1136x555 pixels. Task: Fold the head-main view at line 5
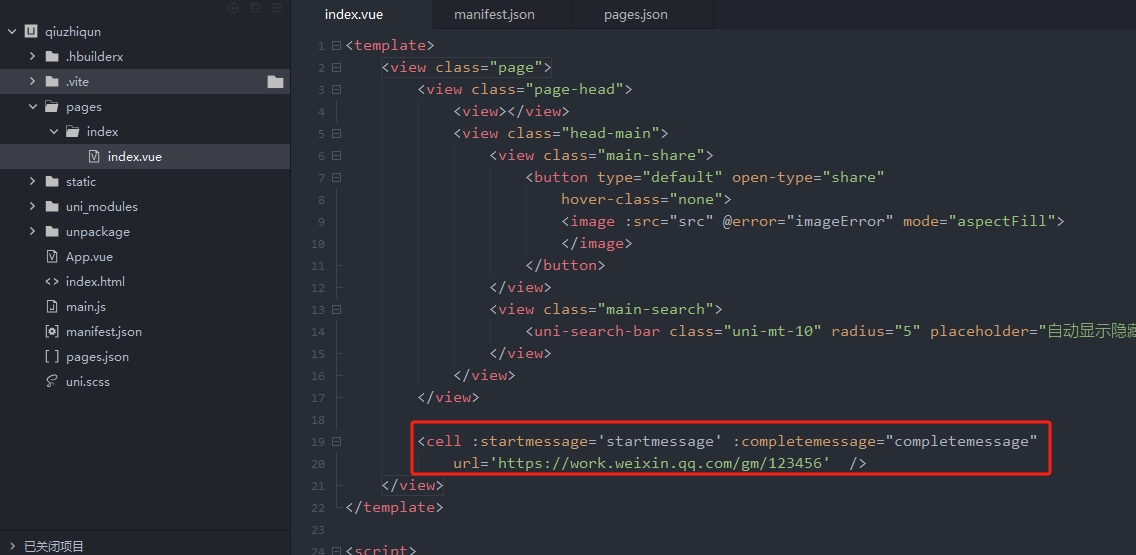pyautogui.click(x=336, y=133)
